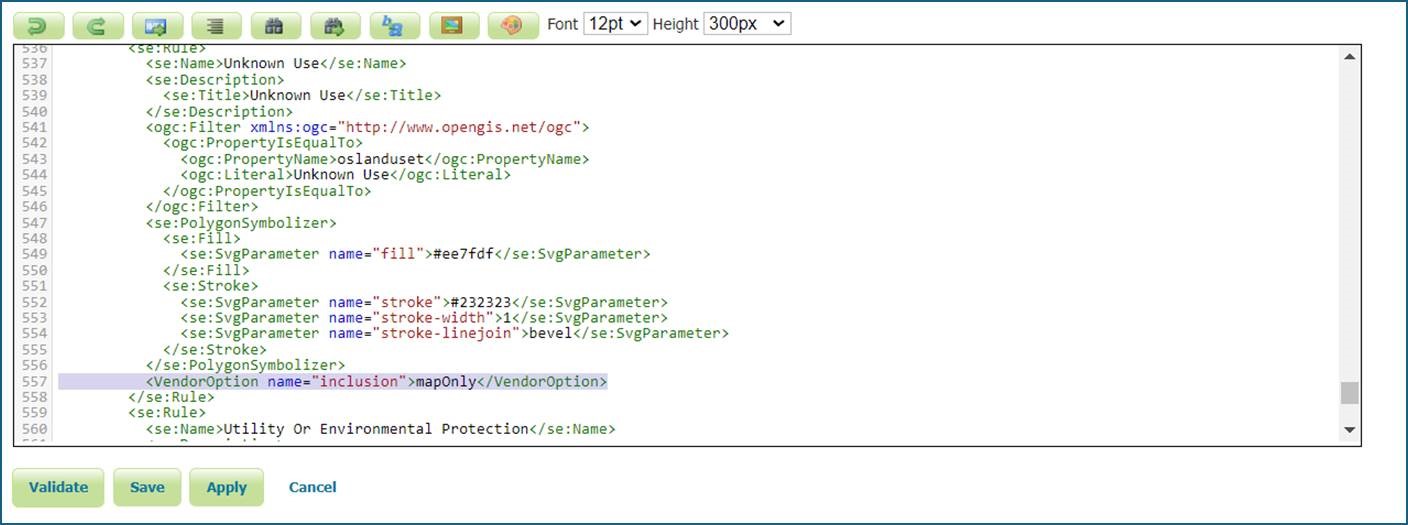The image size is (1408, 525).
Task: Click the editor scrollbar down arrow
Action: (x=1350, y=430)
